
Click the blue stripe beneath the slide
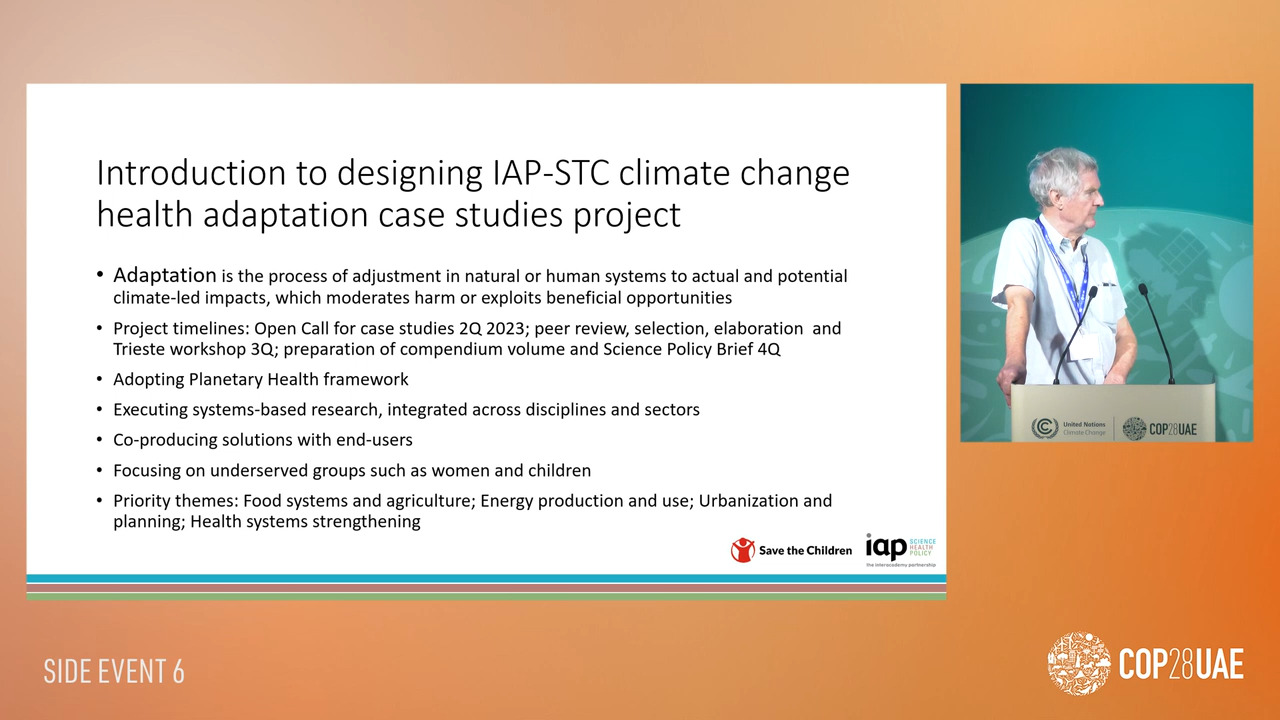pos(486,579)
